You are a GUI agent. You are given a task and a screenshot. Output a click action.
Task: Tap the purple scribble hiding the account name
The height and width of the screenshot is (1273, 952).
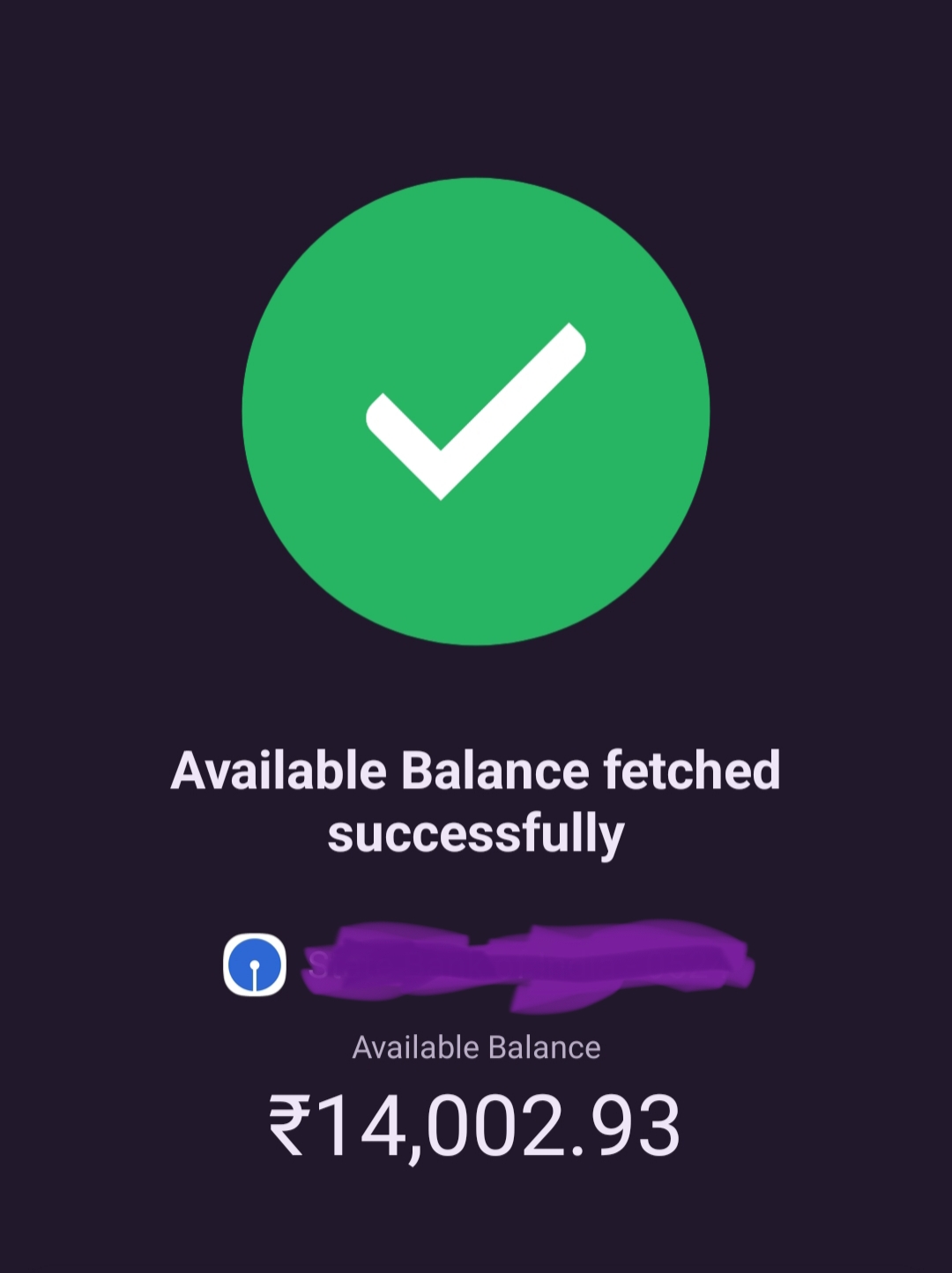click(x=529, y=964)
